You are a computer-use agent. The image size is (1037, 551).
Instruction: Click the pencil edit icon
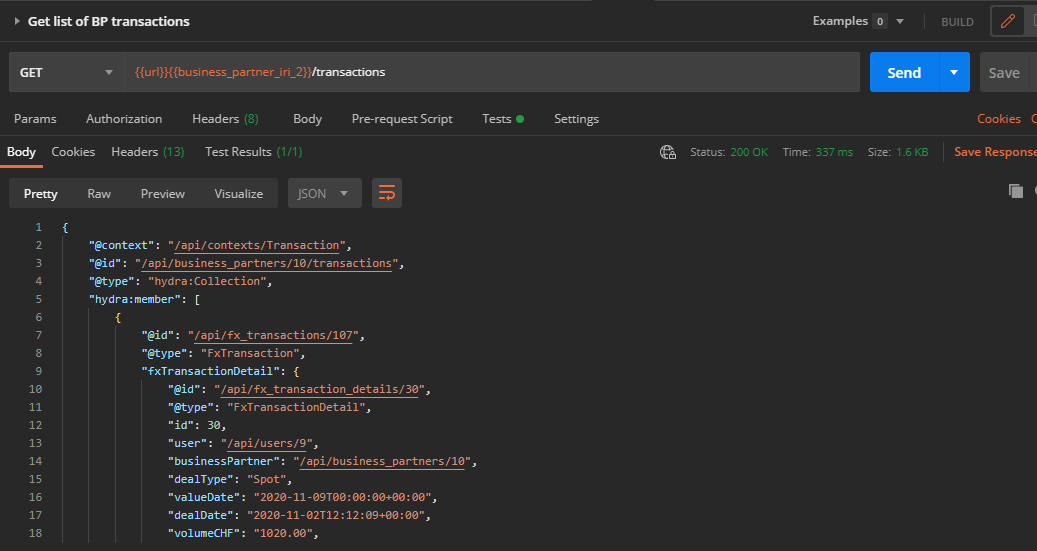pos(1008,21)
